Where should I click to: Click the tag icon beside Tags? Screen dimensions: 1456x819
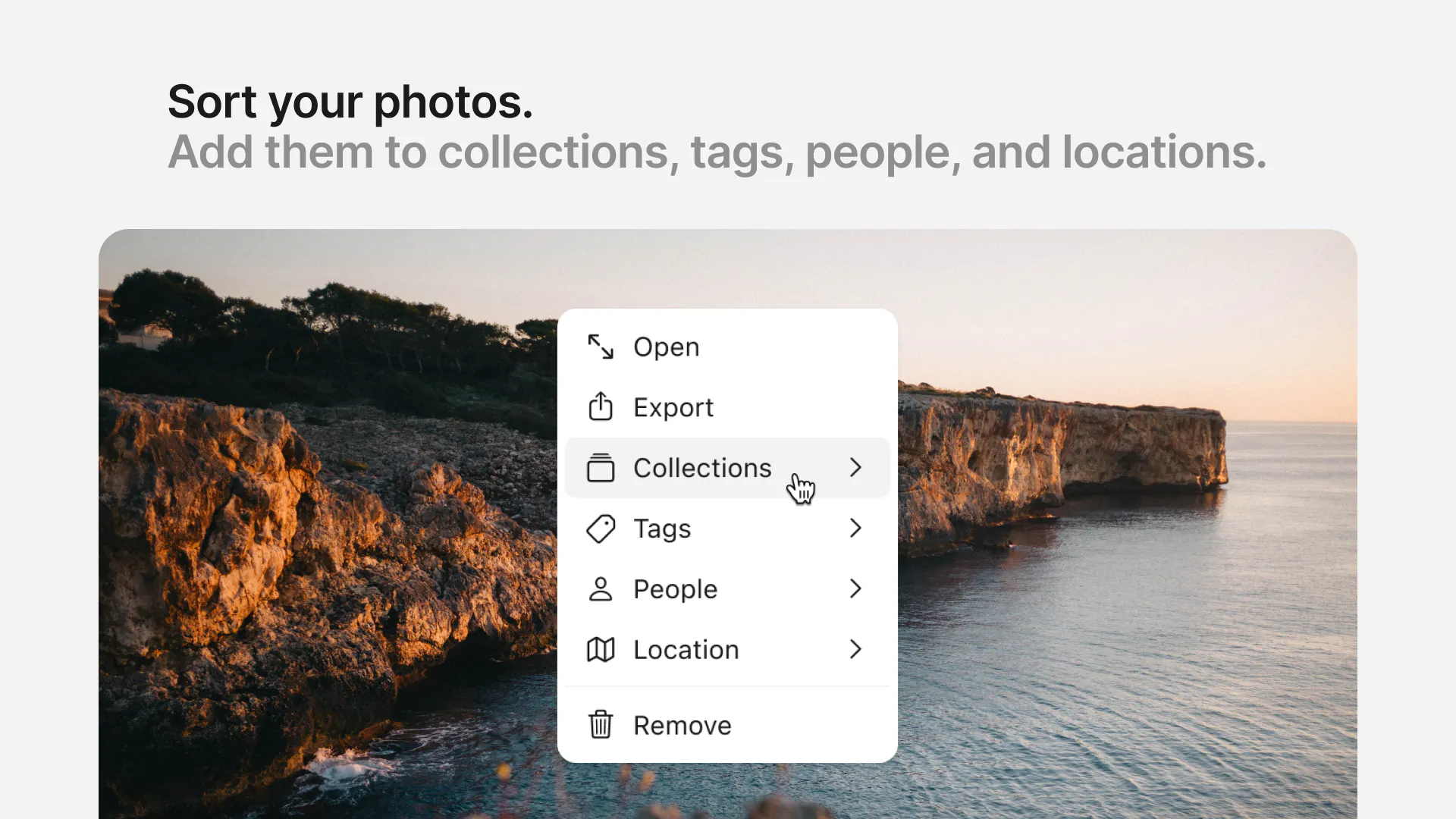(x=601, y=529)
